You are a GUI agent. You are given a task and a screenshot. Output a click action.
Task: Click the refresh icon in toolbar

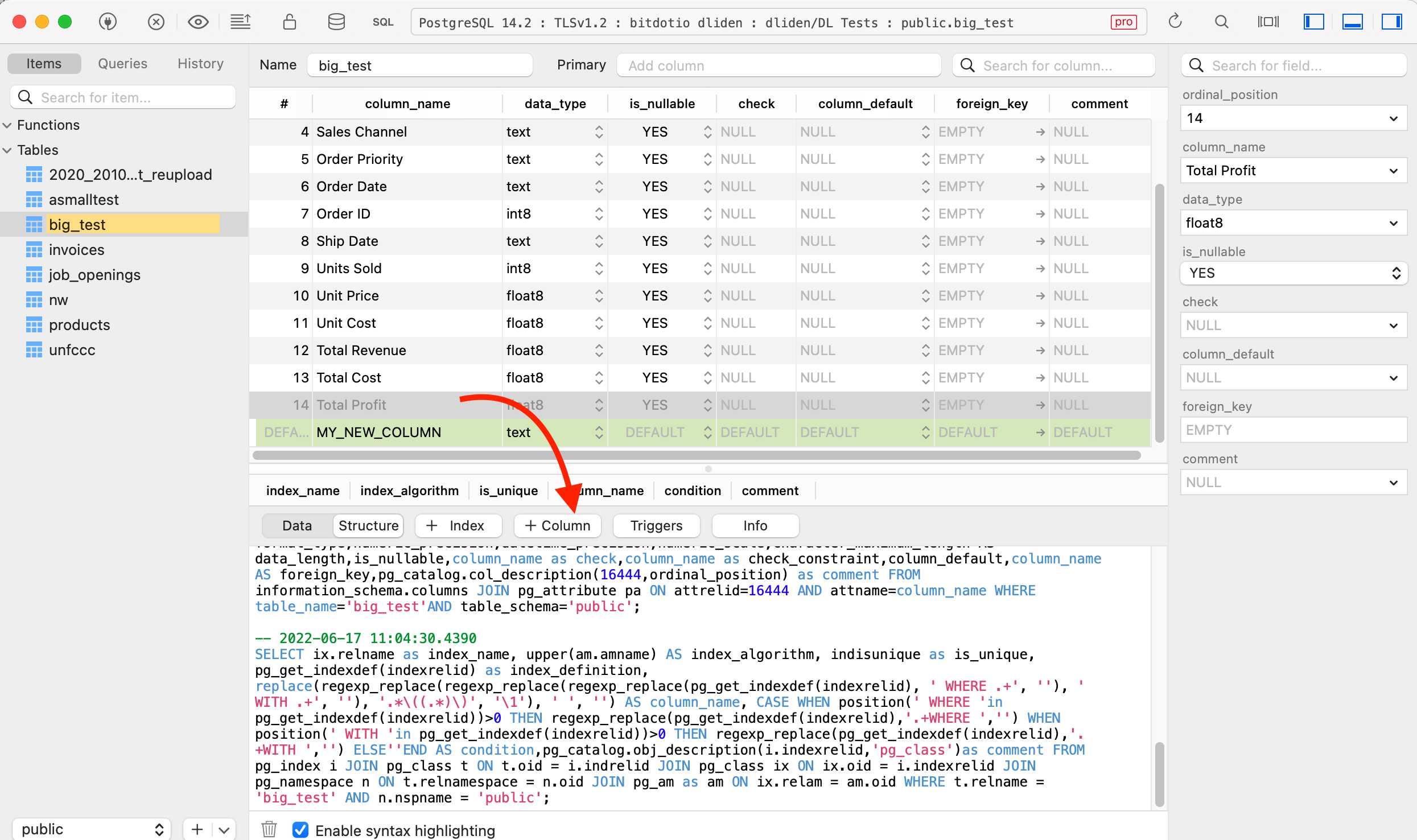tap(1175, 22)
